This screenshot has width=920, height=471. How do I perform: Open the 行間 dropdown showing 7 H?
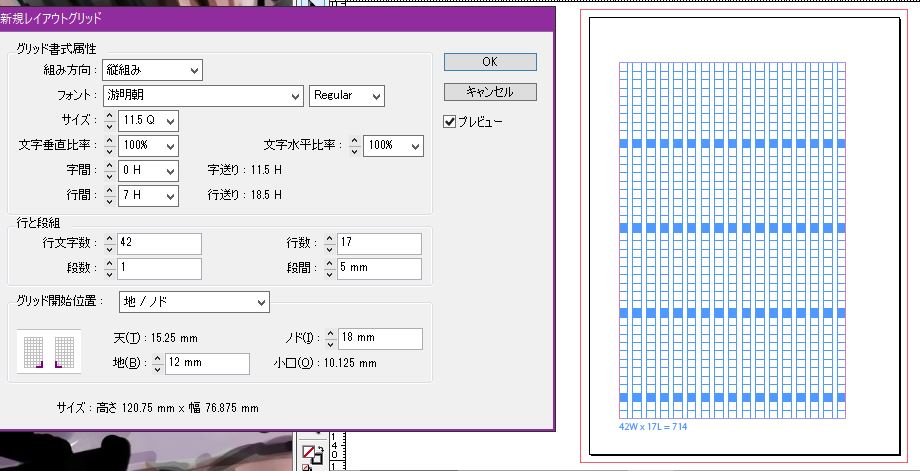point(148,195)
